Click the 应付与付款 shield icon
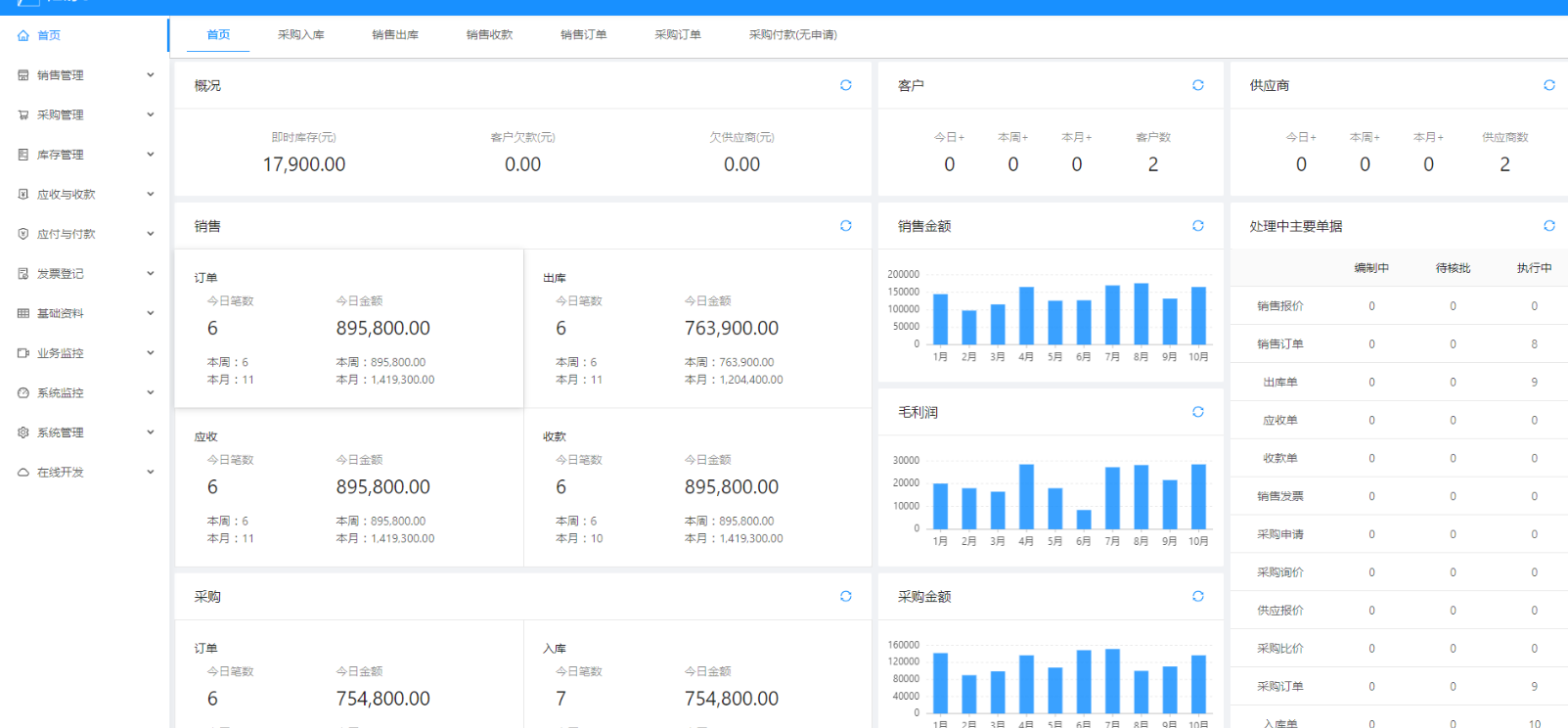The width and height of the screenshot is (1568, 728). (x=23, y=234)
